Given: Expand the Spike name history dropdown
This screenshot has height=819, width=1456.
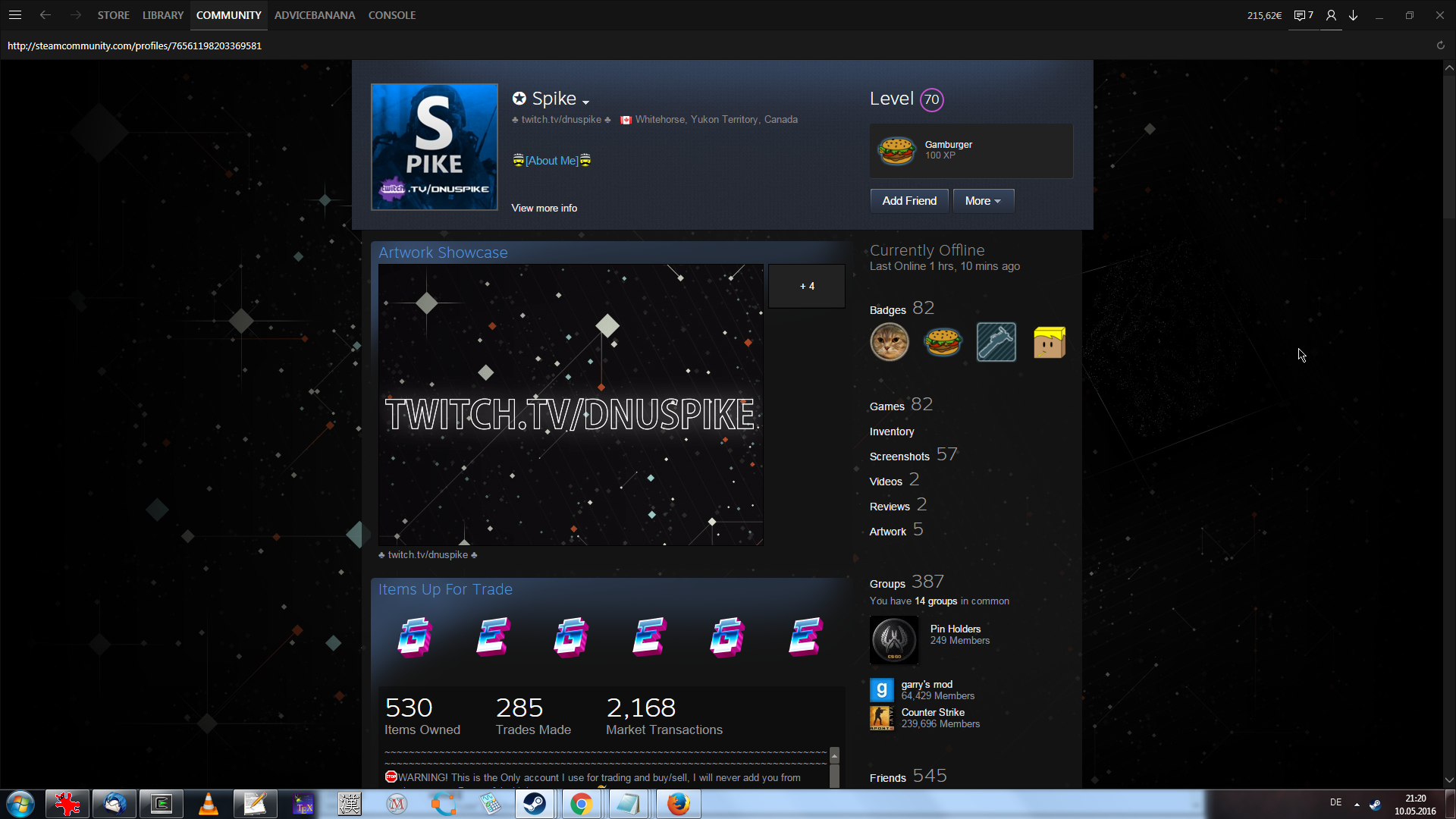Looking at the screenshot, I should tap(585, 102).
